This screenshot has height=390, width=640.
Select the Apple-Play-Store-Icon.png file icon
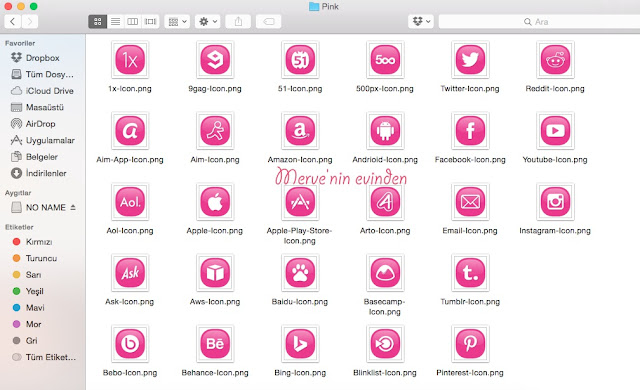click(300, 202)
